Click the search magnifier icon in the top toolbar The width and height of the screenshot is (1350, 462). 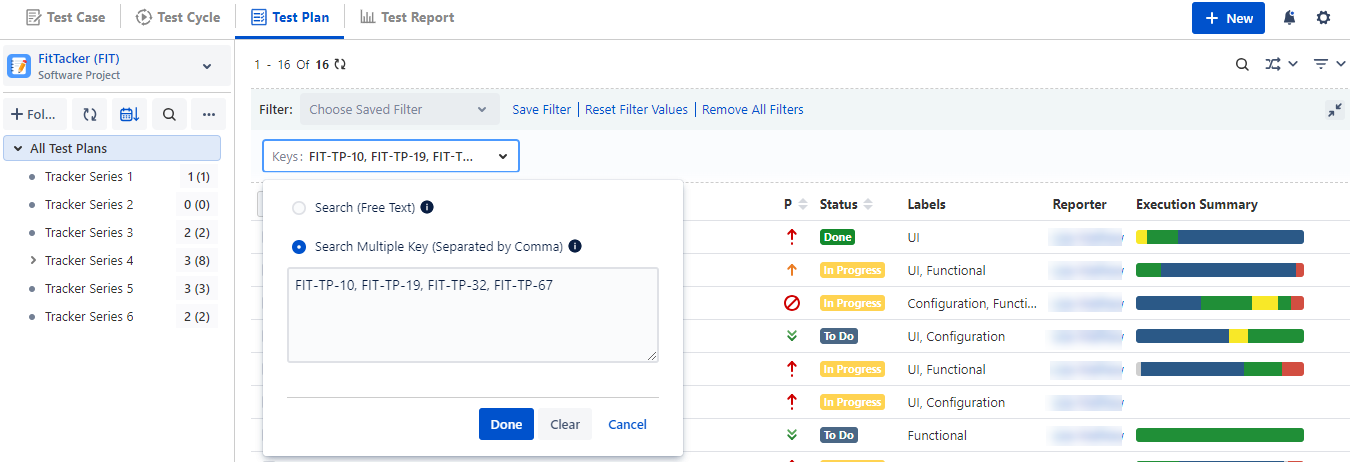1242,64
